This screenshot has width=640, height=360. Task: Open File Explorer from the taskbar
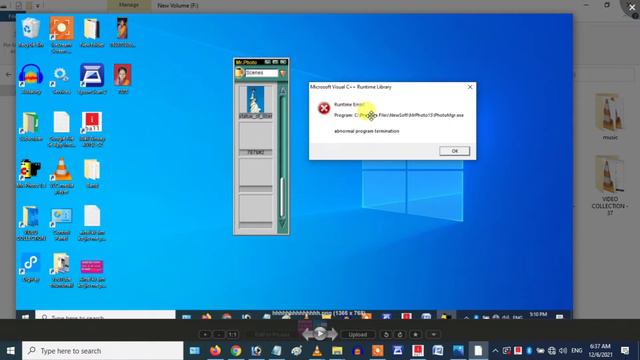pos(337,351)
